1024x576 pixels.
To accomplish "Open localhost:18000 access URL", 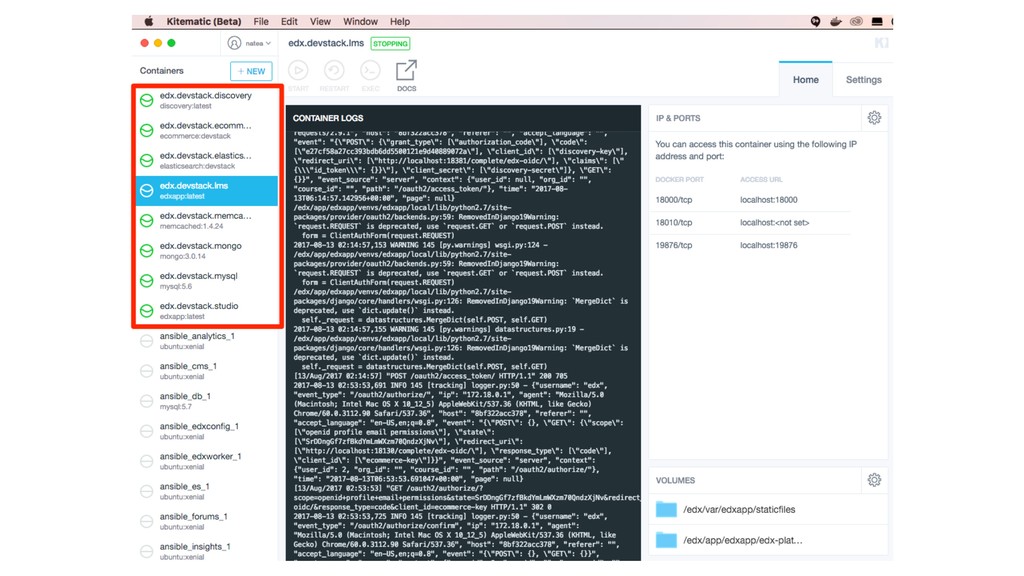I will (769, 200).
